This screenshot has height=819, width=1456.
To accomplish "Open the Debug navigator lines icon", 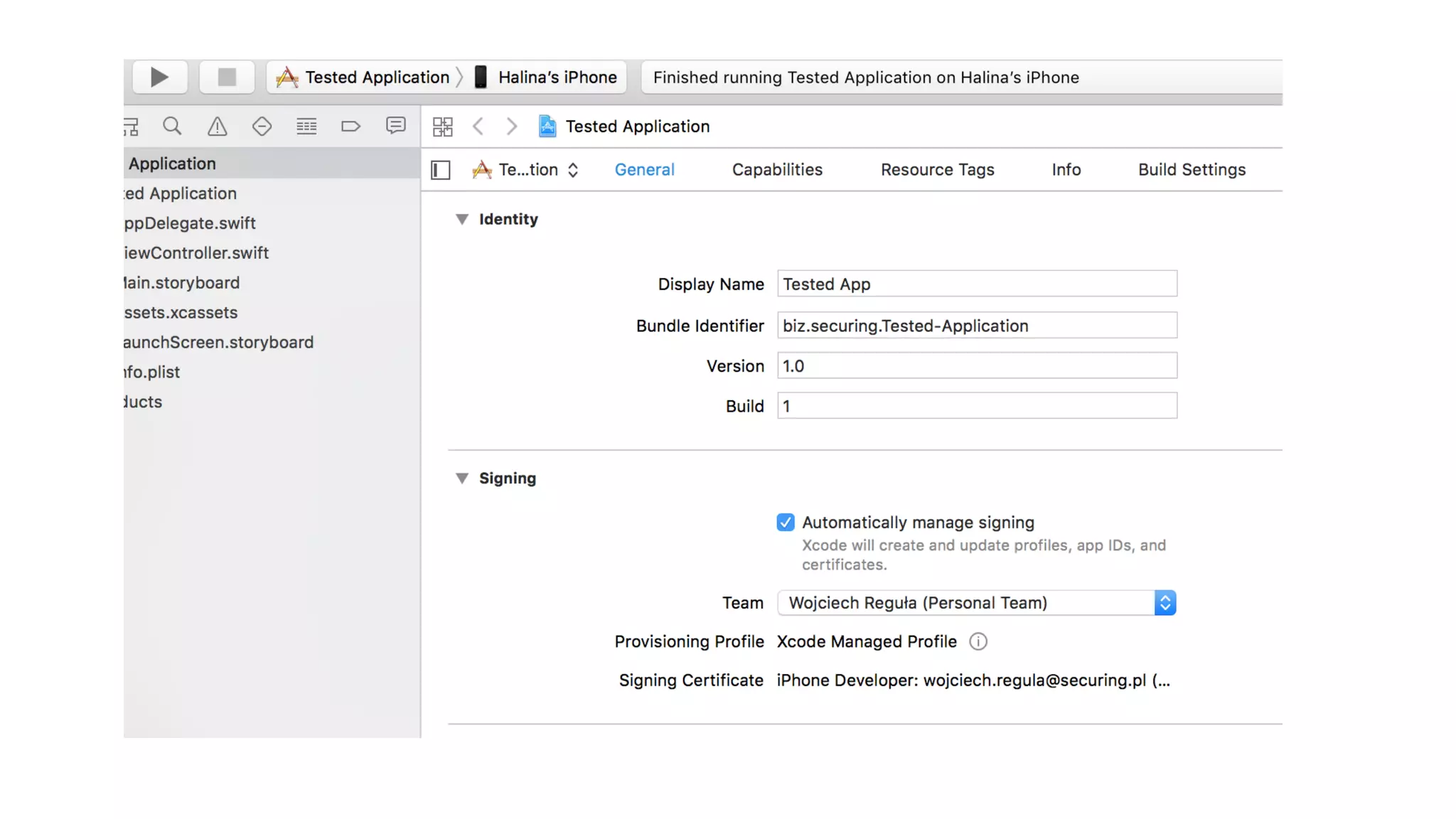I will click(x=306, y=127).
